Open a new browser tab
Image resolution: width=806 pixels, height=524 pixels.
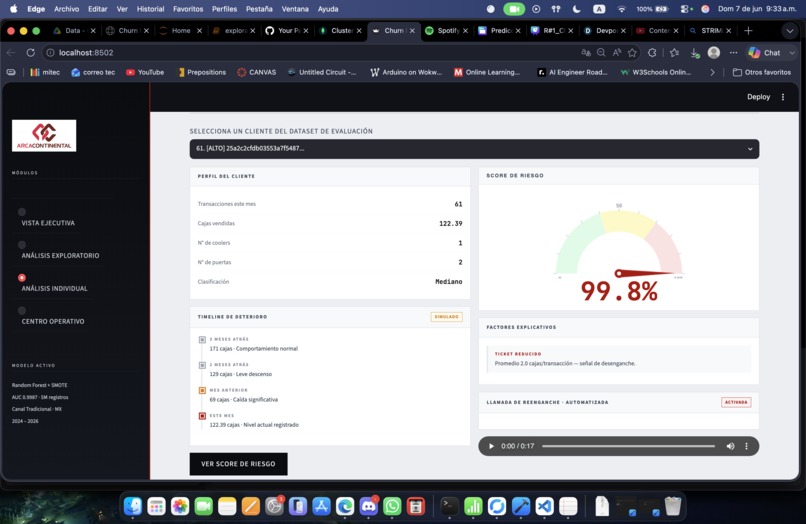[x=748, y=31]
